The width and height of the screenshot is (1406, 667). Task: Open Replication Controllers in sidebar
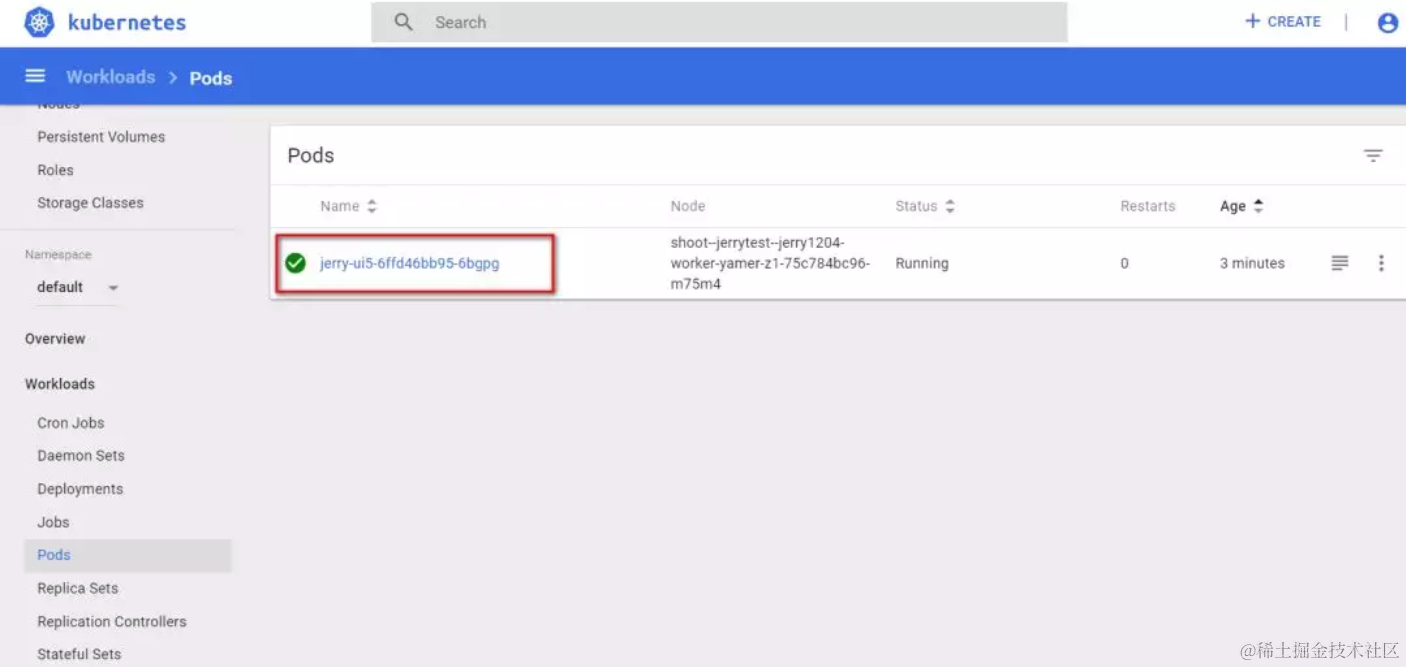112,621
